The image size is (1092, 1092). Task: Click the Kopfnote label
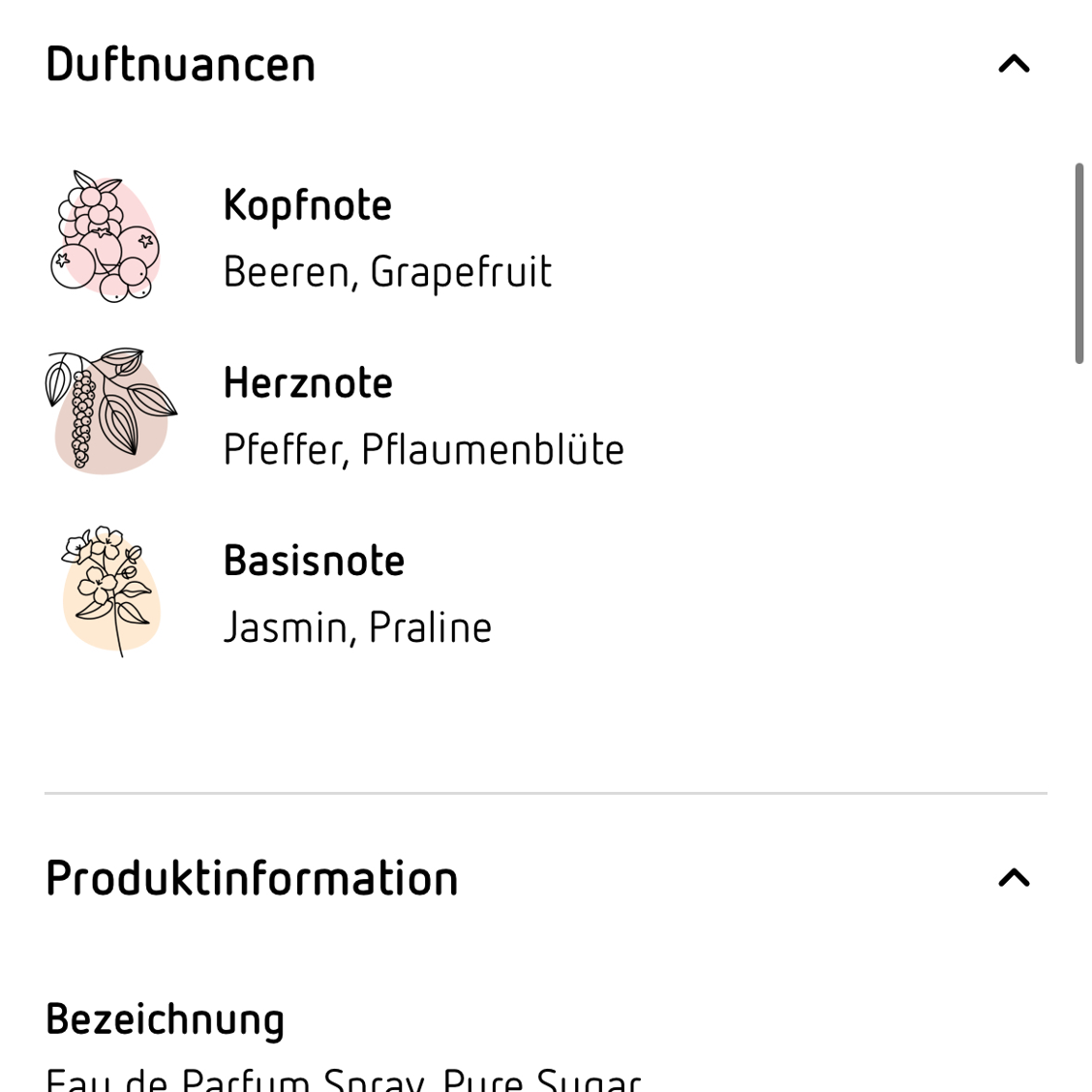click(307, 205)
